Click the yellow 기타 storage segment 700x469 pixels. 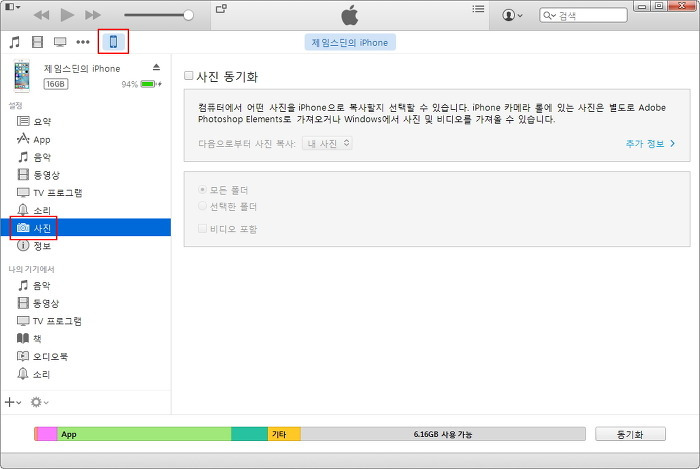click(x=284, y=434)
